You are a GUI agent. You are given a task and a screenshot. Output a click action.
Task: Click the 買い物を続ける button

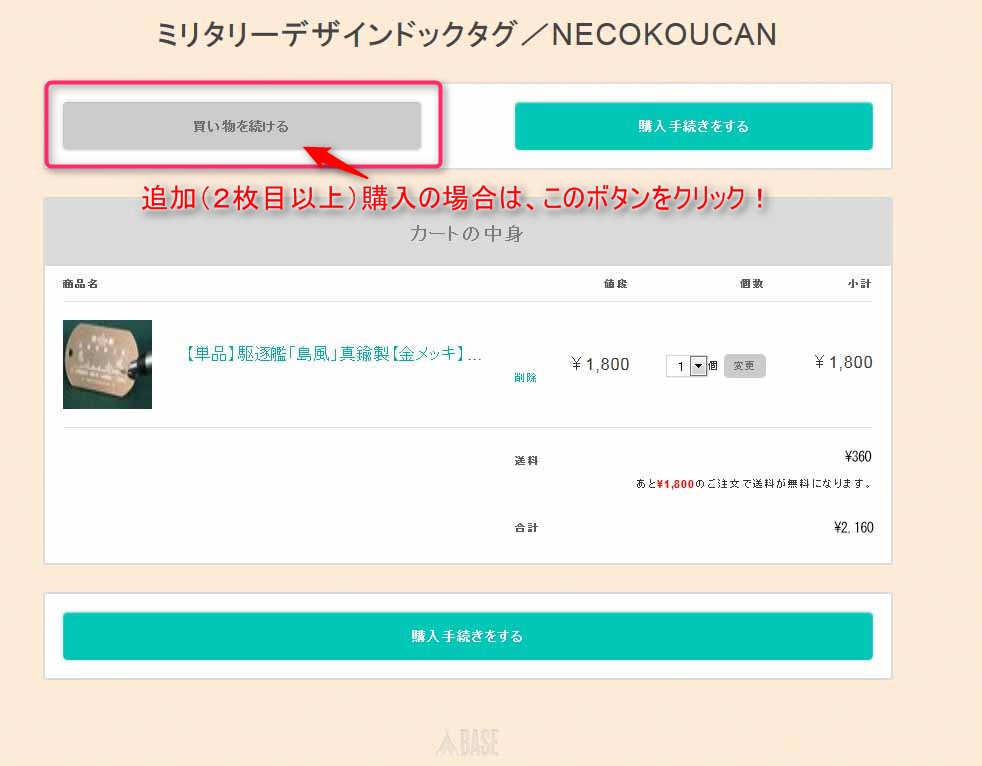[x=242, y=126]
